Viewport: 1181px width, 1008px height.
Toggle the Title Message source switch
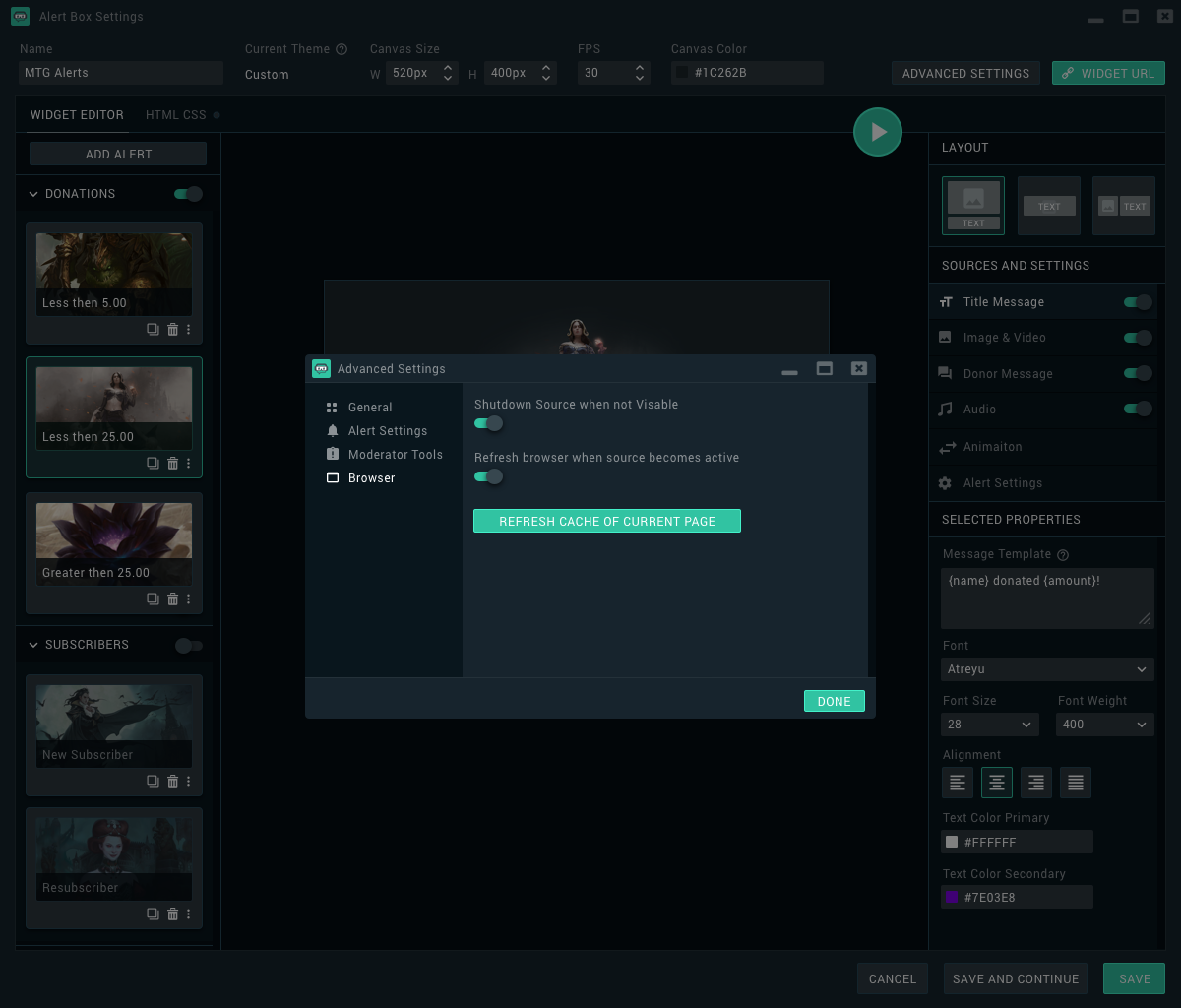[x=1138, y=302]
